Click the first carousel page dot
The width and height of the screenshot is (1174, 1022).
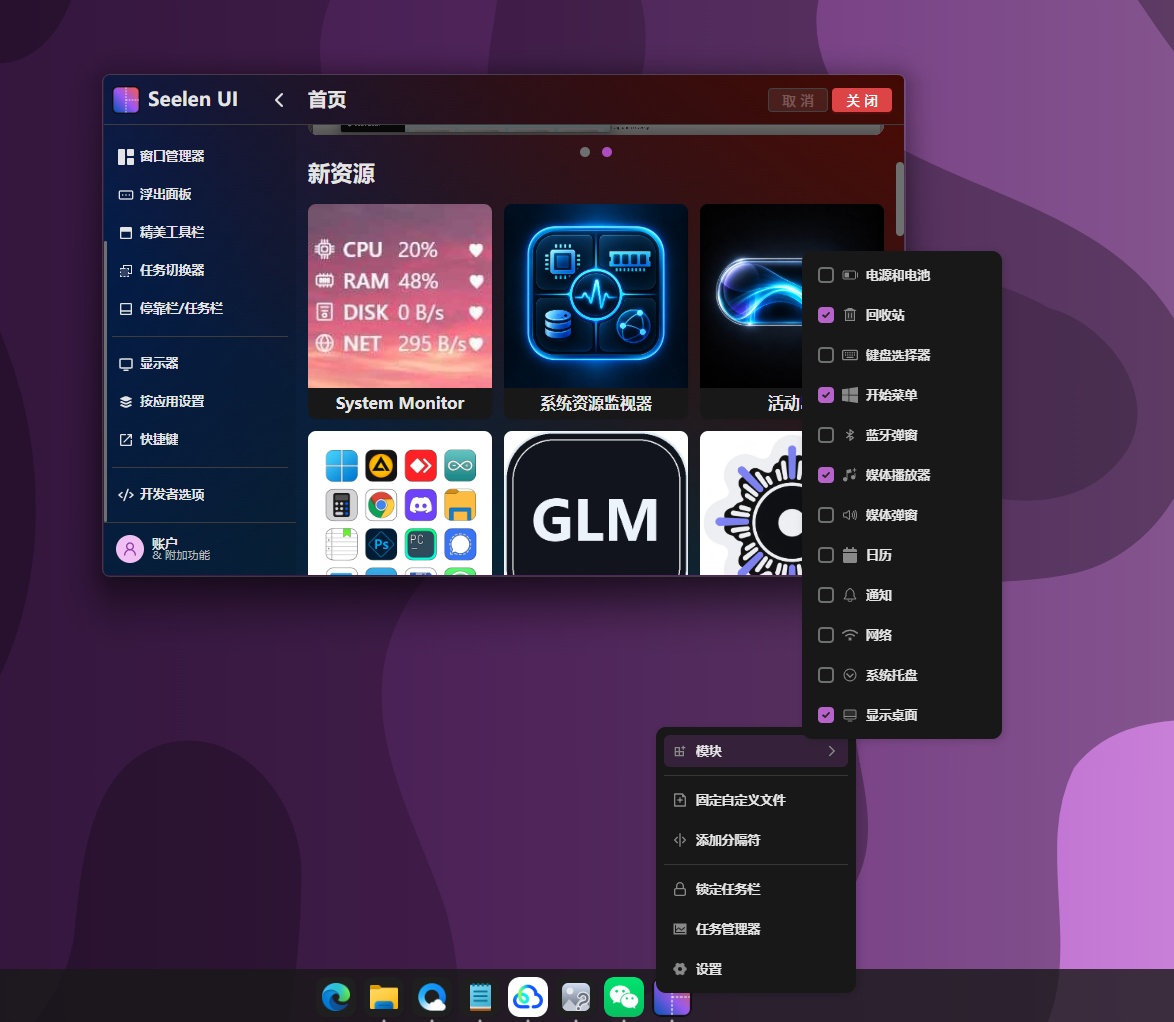coord(585,152)
